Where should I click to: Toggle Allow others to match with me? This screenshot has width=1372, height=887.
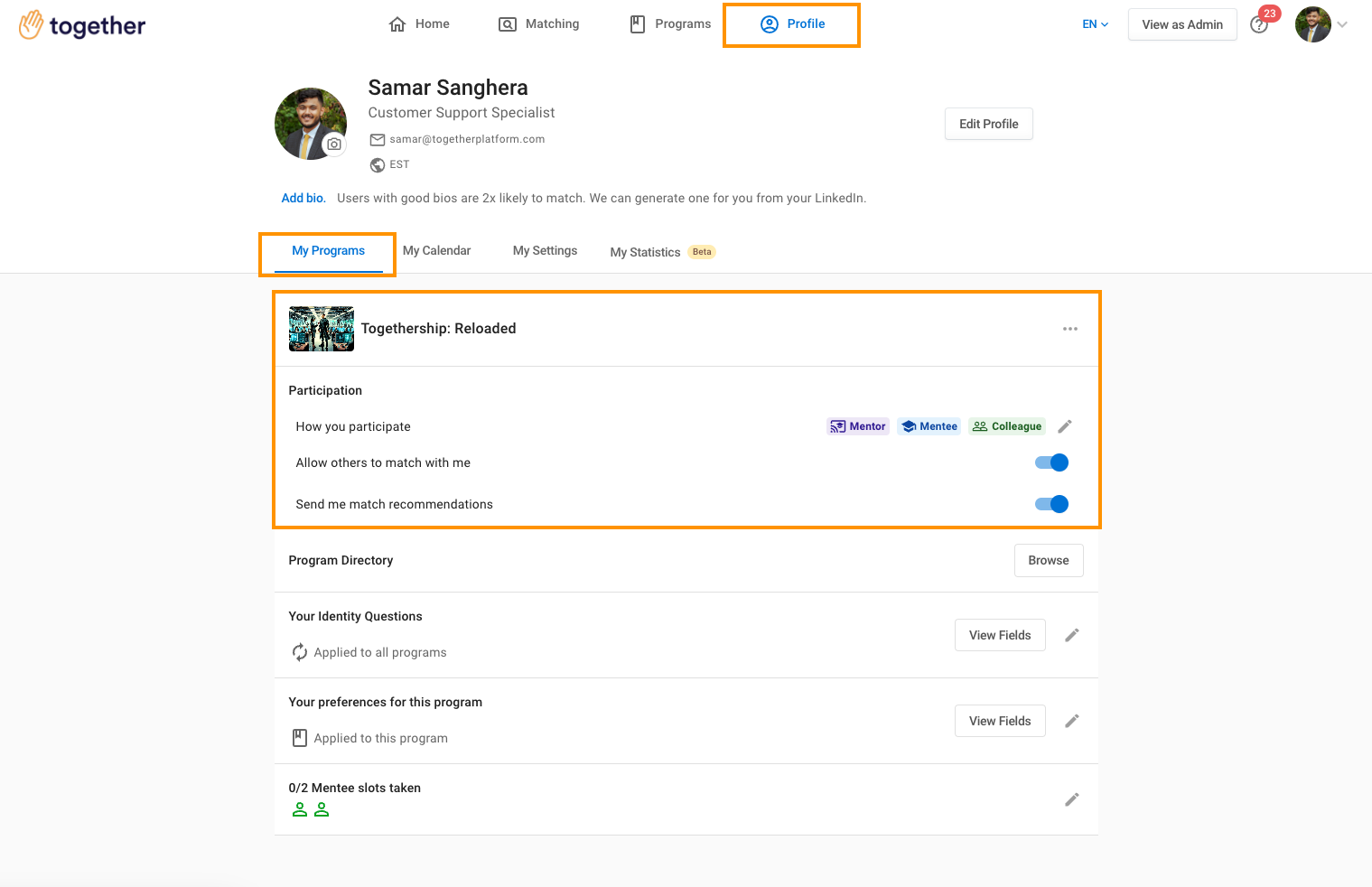pos(1051,462)
